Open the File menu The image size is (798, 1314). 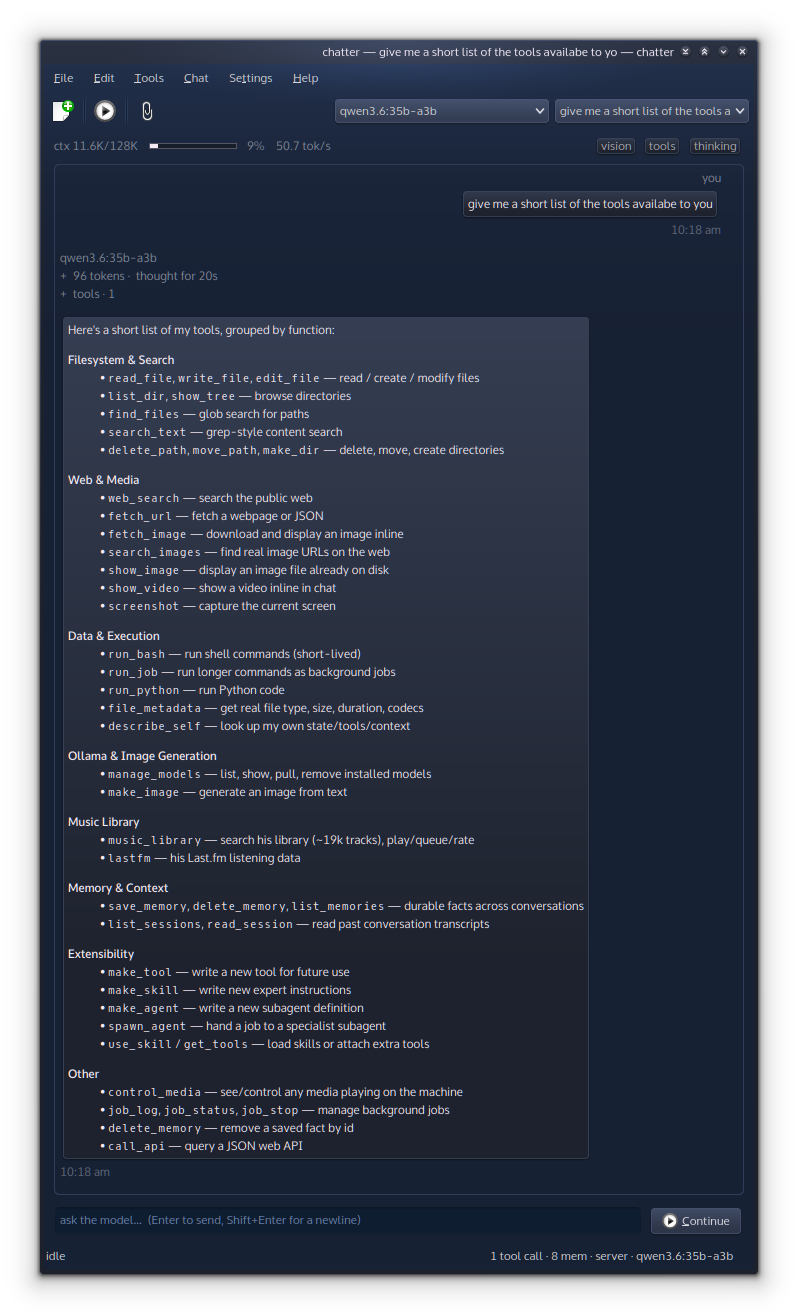click(63, 78)
